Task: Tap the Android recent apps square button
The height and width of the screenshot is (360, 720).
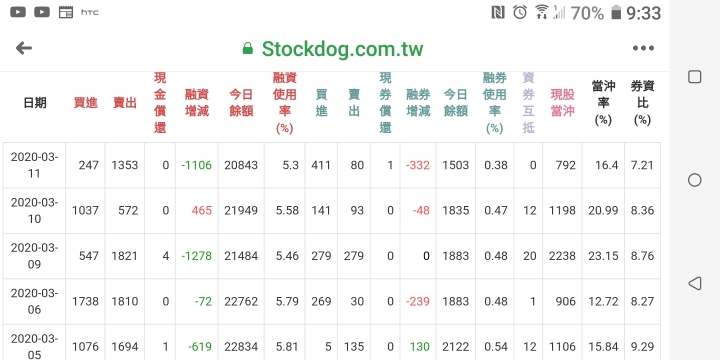Action: pos(694,77)
